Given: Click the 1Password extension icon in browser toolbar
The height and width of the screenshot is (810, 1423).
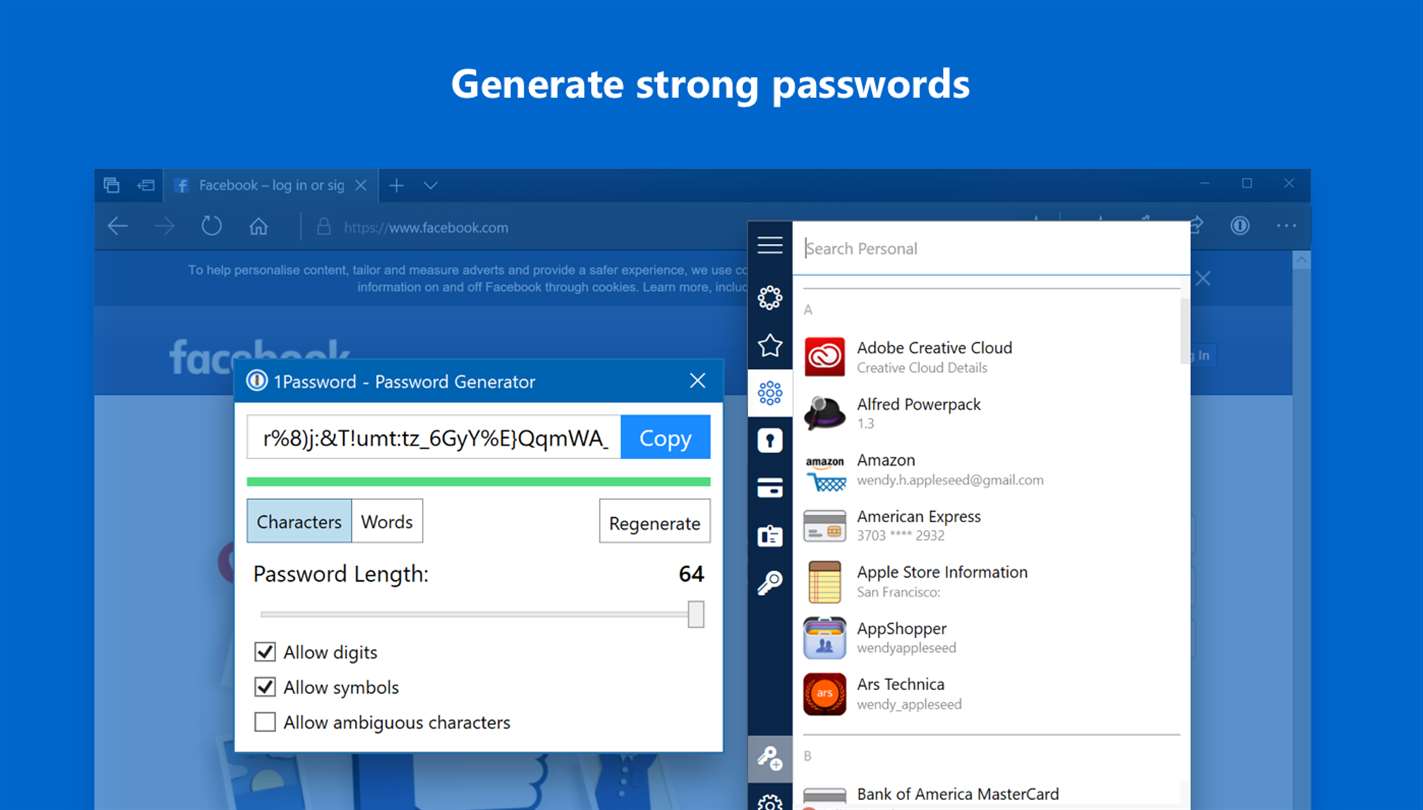Looking at the screenshot, I should click(1240, 226).
